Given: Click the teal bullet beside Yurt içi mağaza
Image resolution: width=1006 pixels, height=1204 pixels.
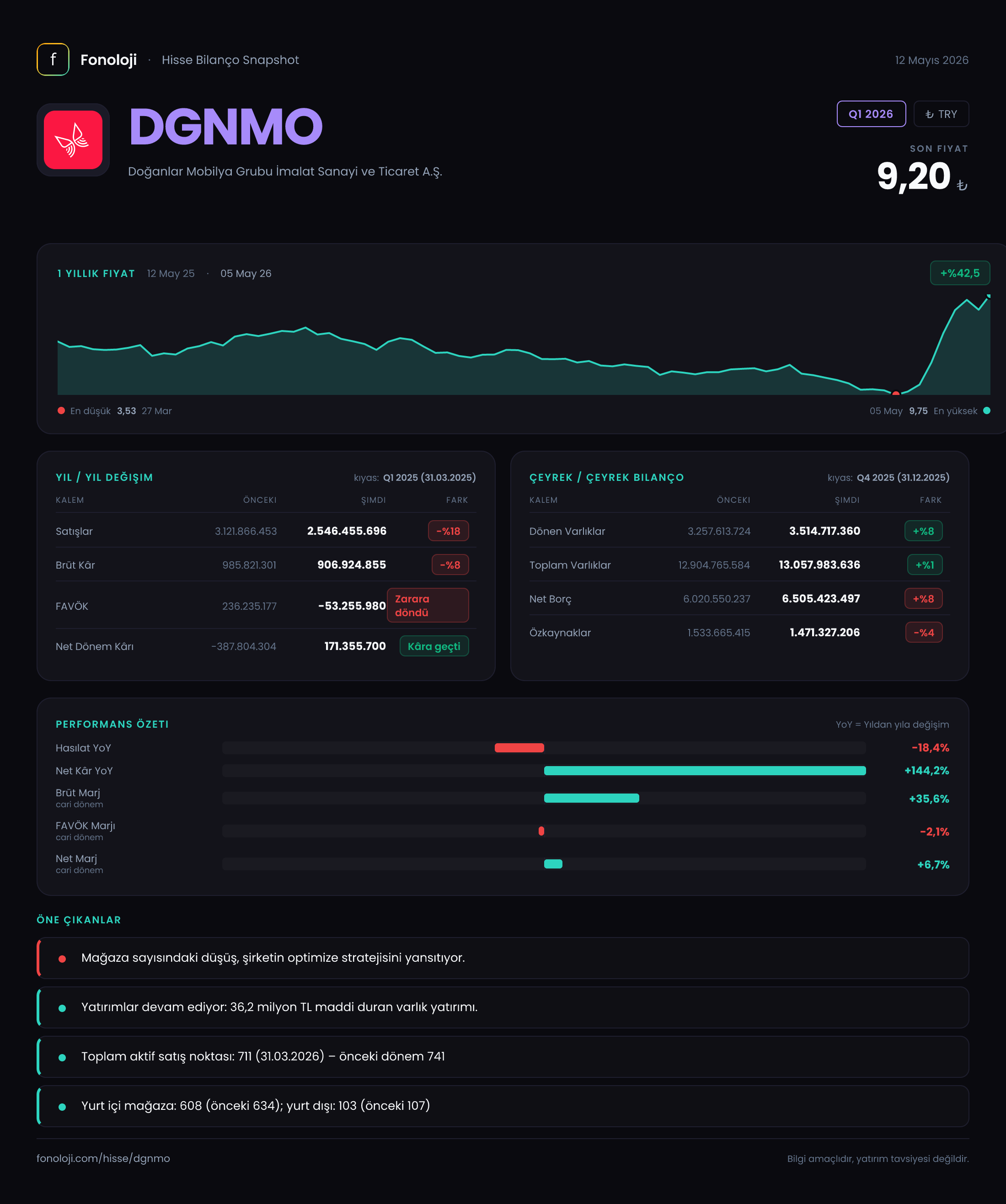Looking at the screenshot, I should tap(62, 1107).
